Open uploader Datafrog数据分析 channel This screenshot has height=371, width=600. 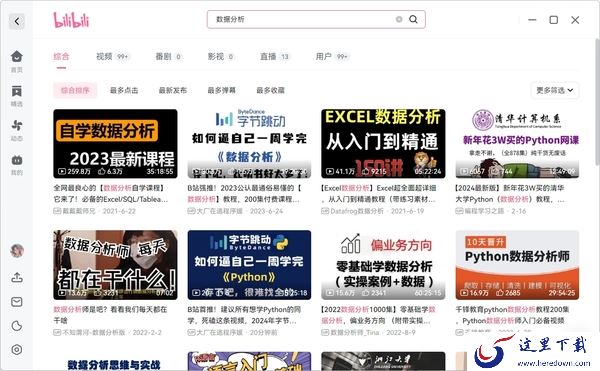pos(357,211)
